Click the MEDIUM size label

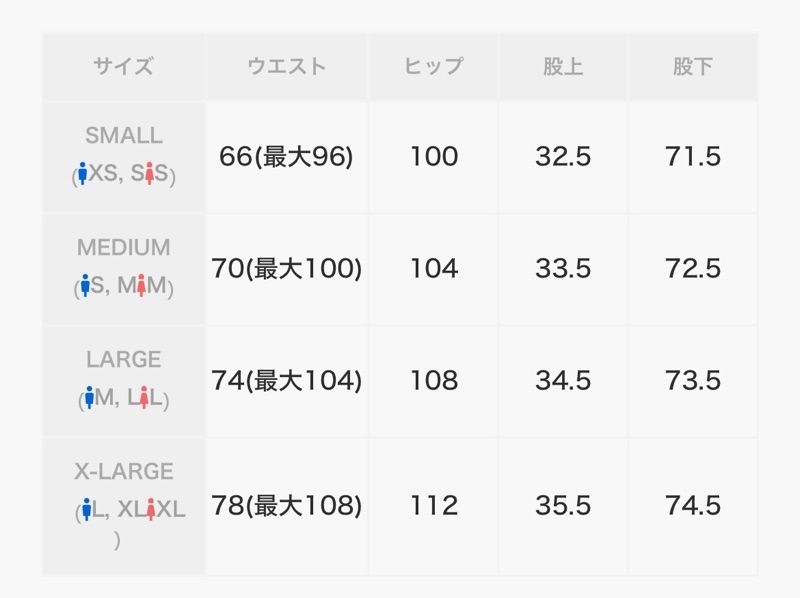coord(124,247)
